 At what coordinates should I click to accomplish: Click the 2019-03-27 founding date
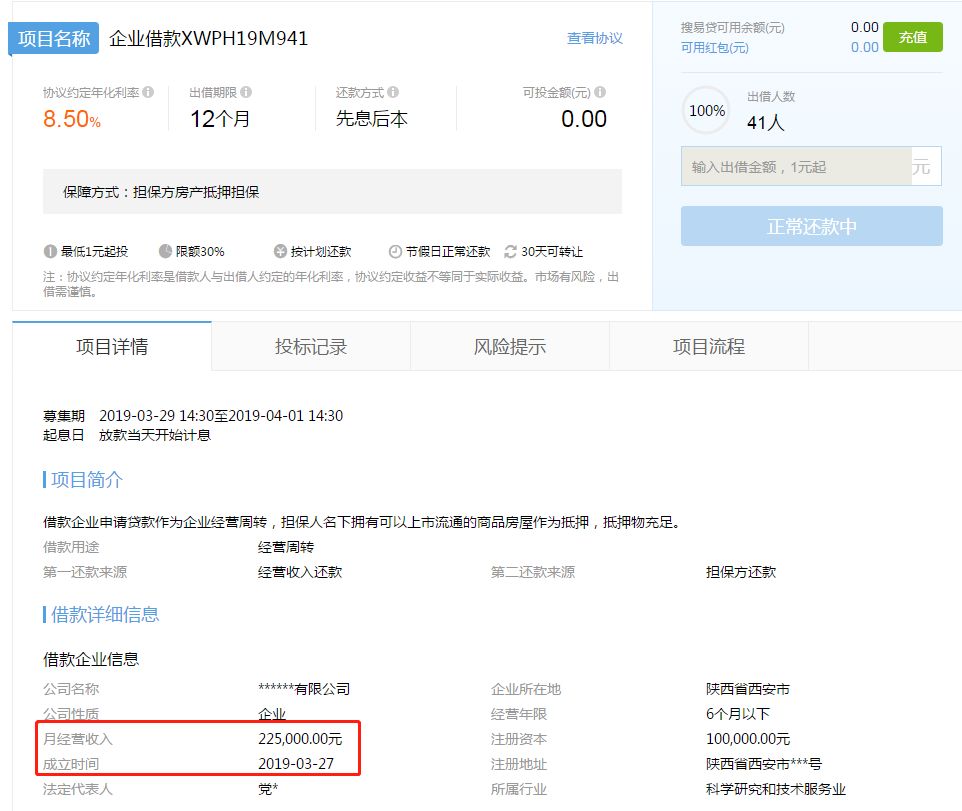point(296,764)
